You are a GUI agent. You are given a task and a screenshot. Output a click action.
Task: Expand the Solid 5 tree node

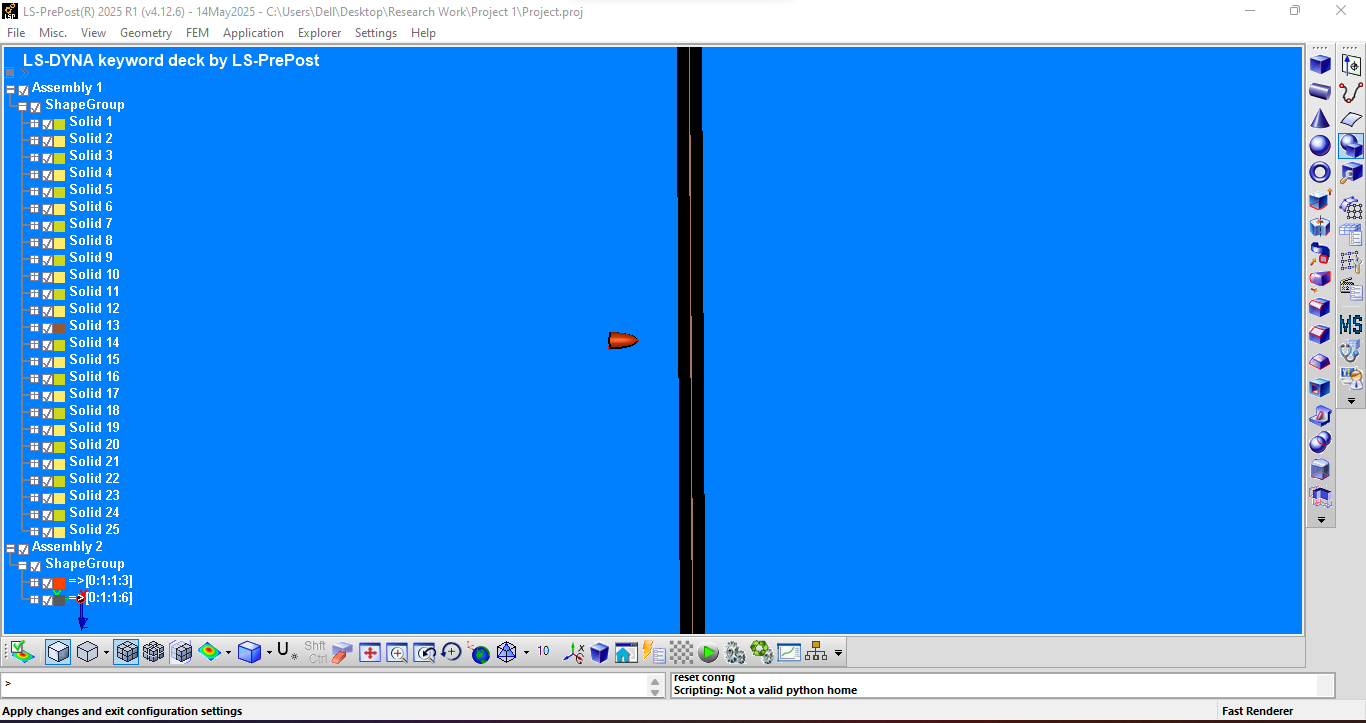(x=35, y=192)
